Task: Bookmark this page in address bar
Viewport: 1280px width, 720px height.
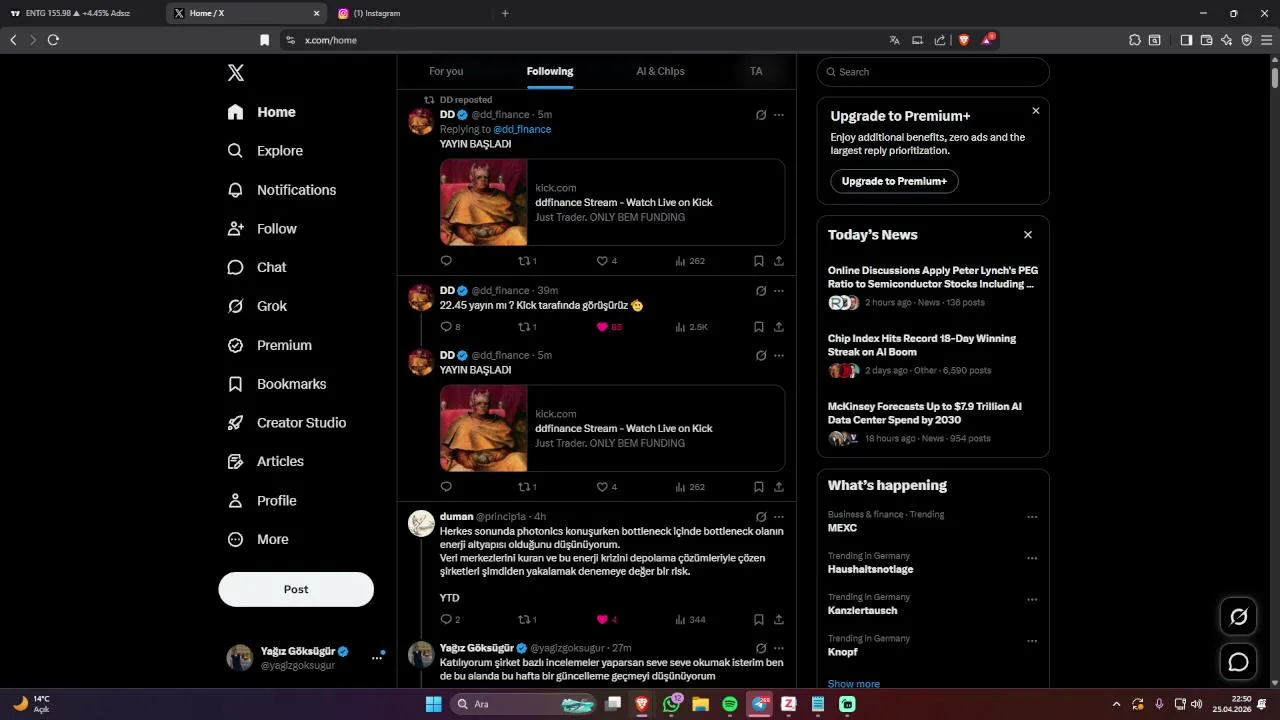Action: tap(264, 40)
